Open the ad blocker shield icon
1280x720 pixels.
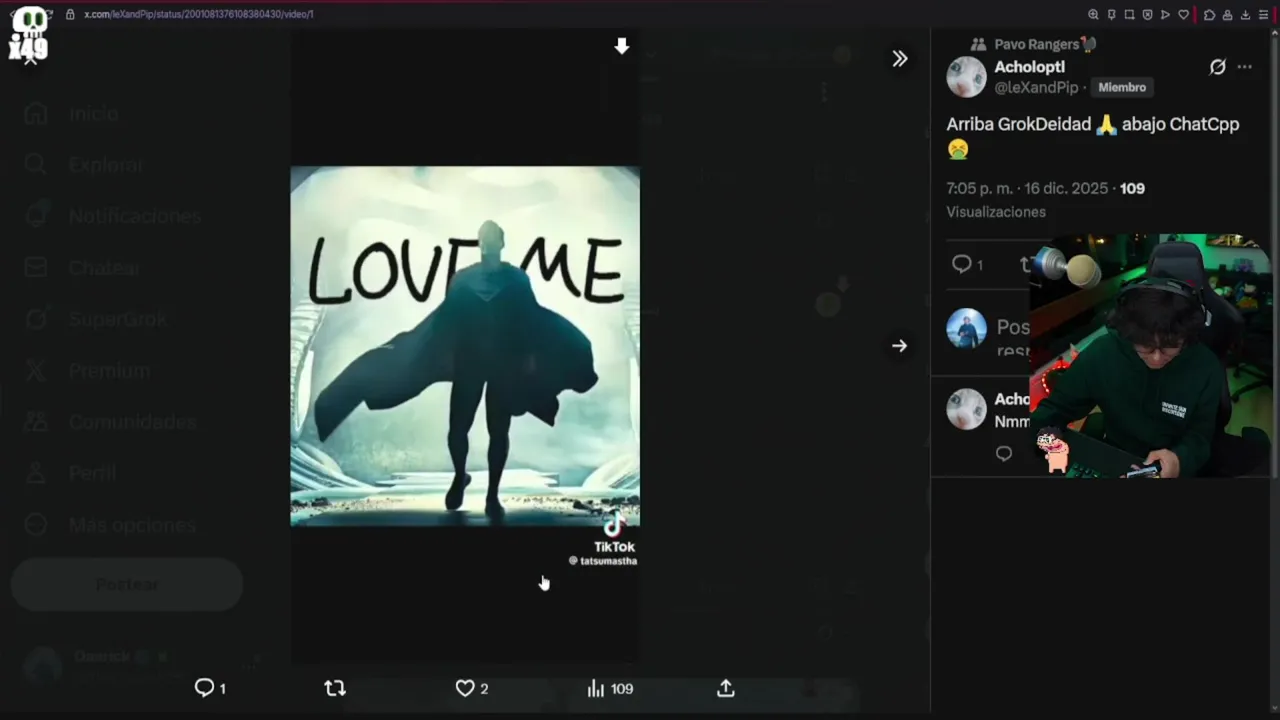(1147, 15)
